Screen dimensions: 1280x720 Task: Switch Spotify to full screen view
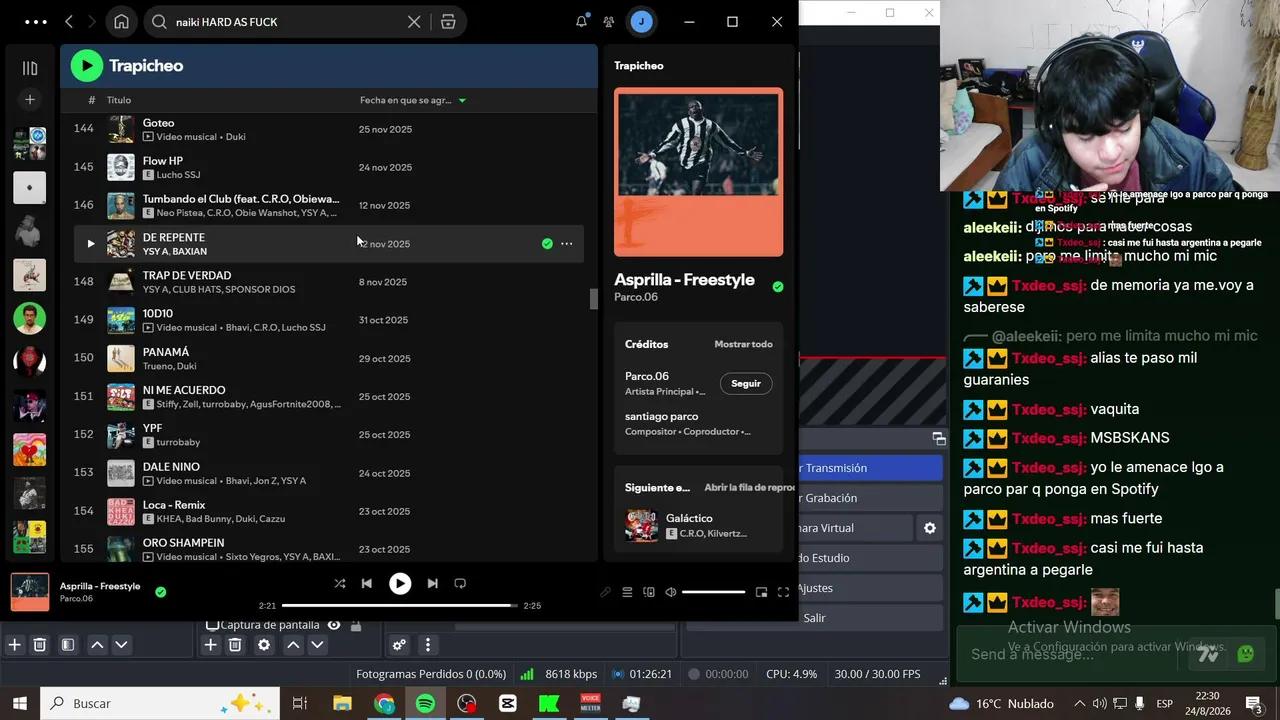tap(783, 593)
